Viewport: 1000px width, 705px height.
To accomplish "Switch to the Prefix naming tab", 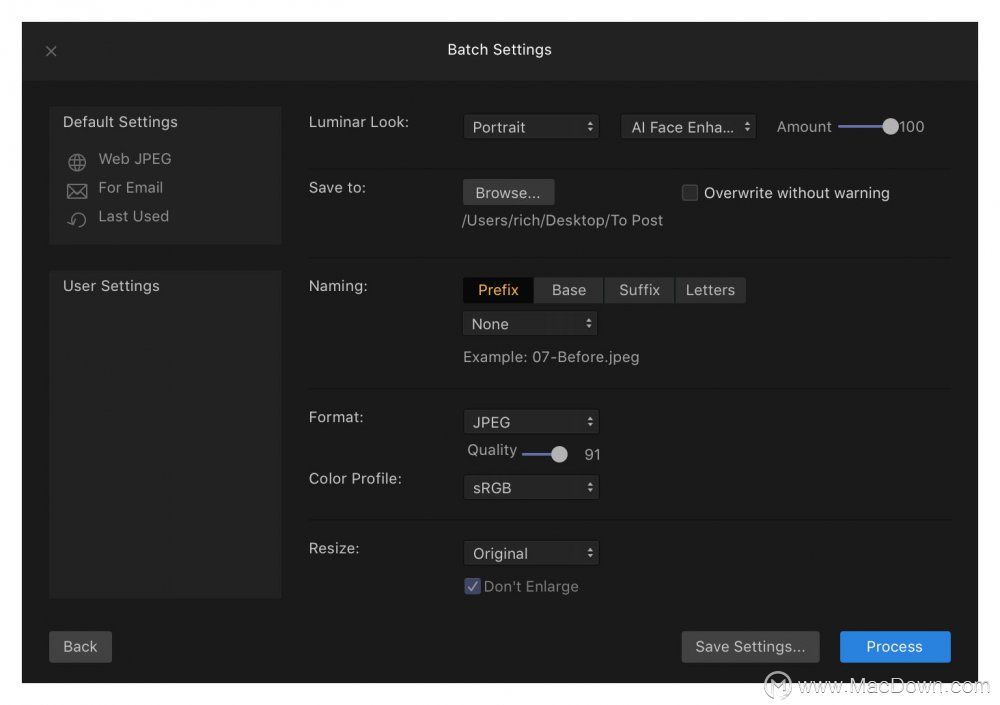I will point(498,290).
